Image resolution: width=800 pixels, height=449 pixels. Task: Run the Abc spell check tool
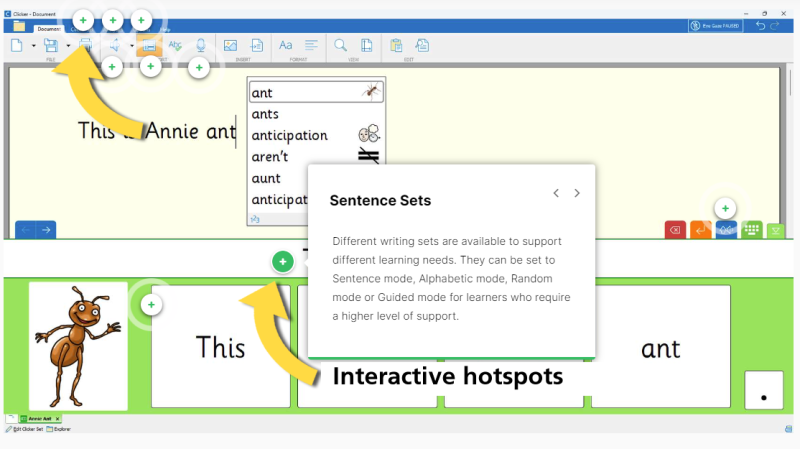click(x=175, y=45)
